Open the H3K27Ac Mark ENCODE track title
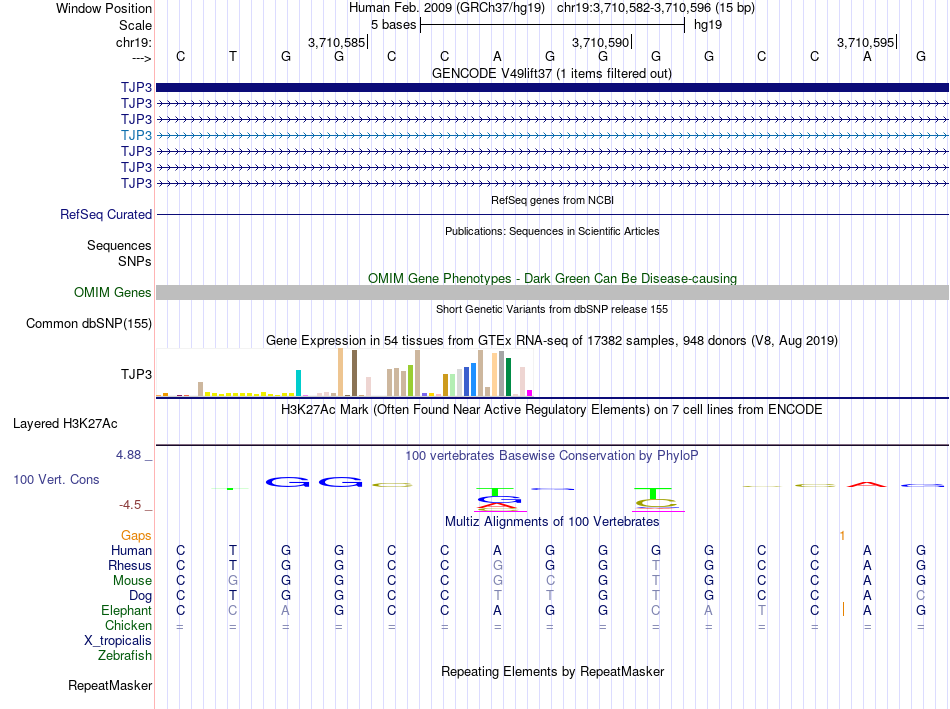 click(552, 410)
